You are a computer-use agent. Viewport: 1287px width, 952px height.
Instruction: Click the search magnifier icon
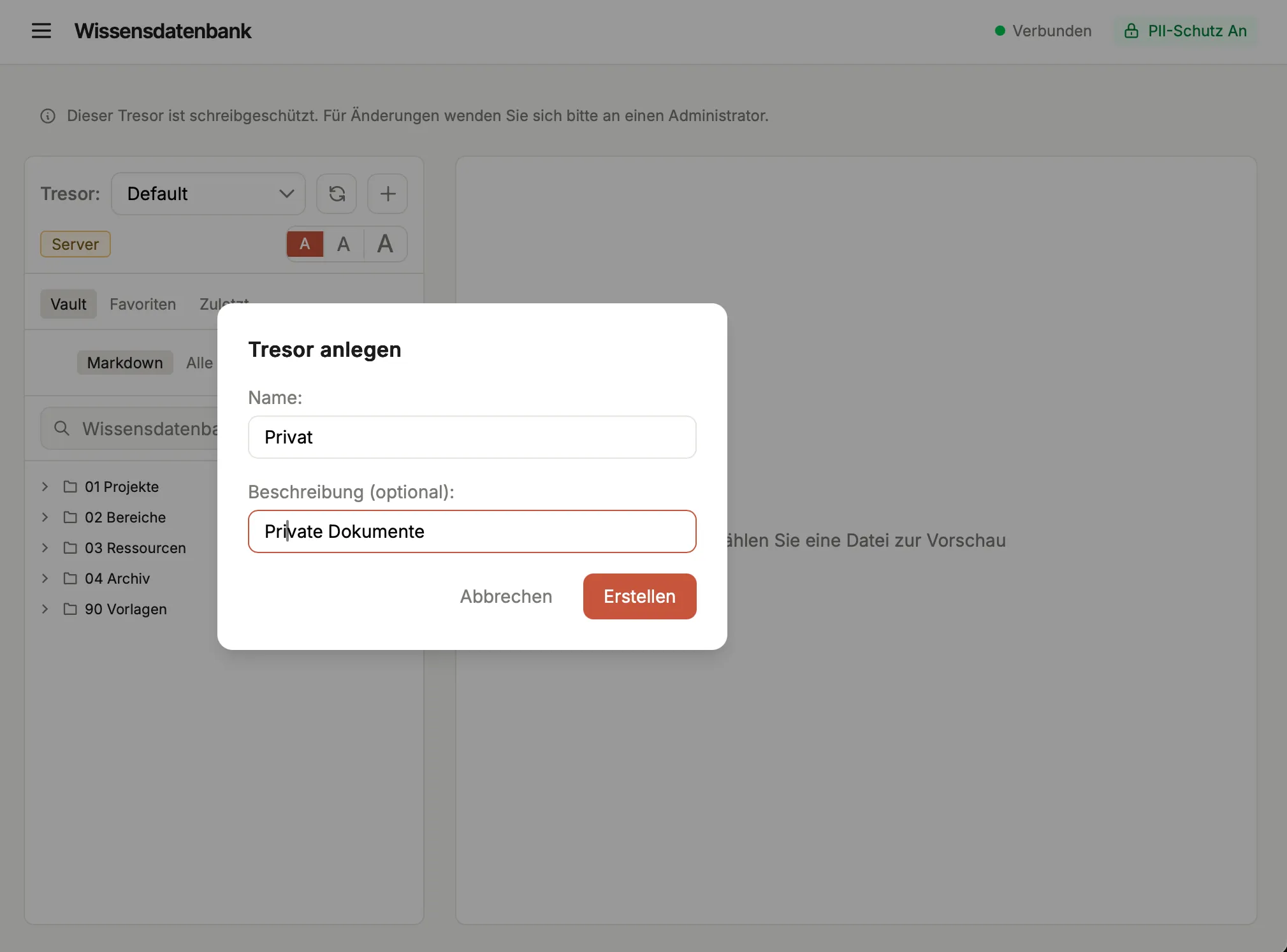click(x=62, y=428)
